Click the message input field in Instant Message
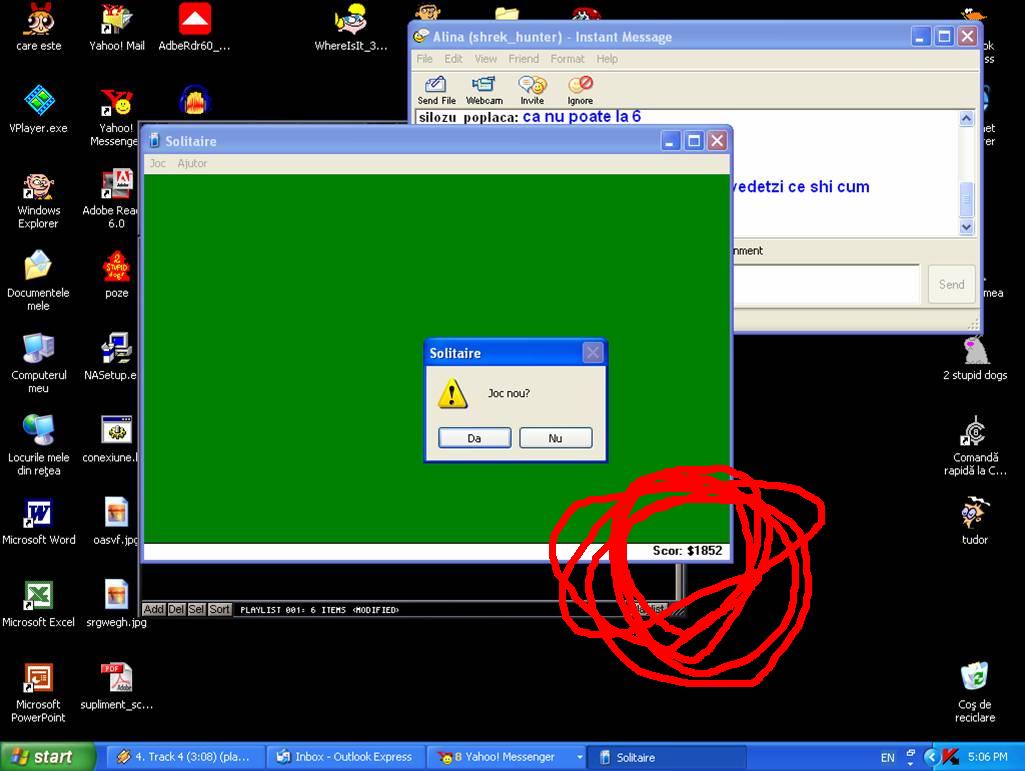1025x771 pixels. [826, 284]
